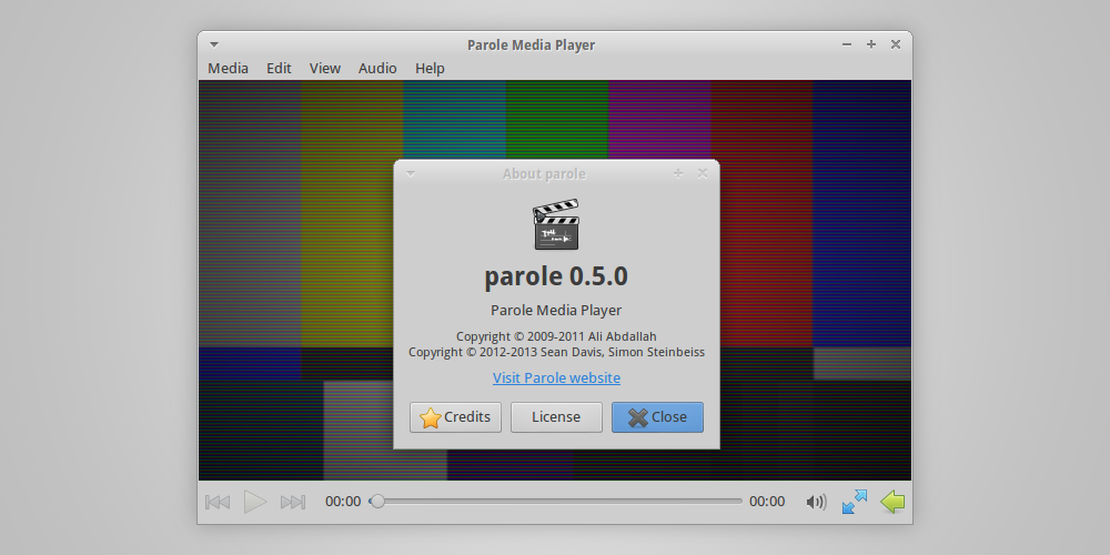Click the 'Parole Media Player' description in dialog
The height and width of the screenshot is (555, 1110).
(x=556, y=310)
